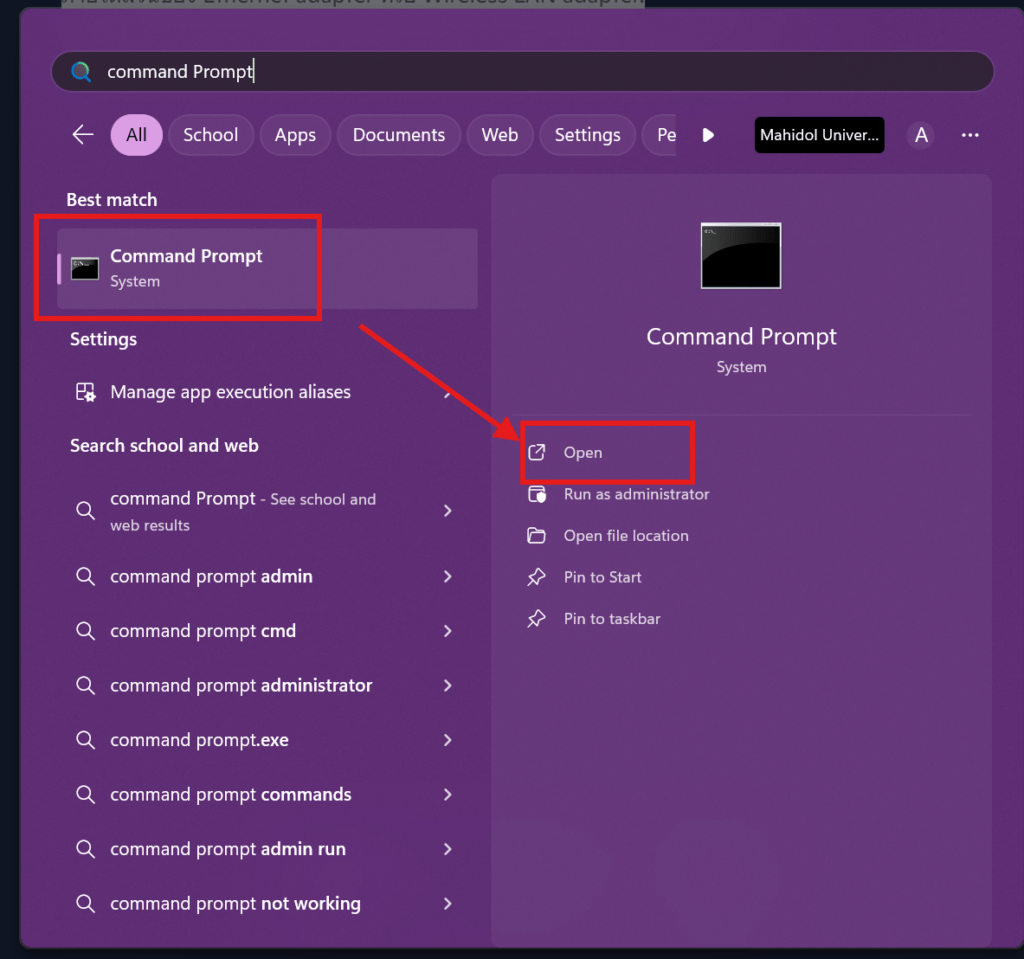Click the search magnifier icon in search box
This screenshot has height=959, width=1024.
[x=81, y=71]
